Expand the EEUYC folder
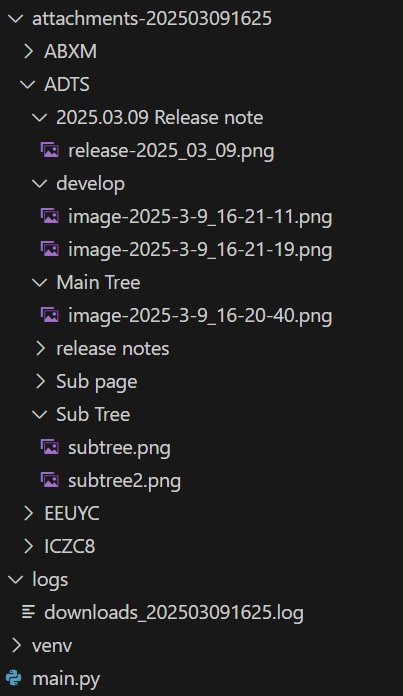The height and width of the screenshot is (696, 403). click(x=28, y=513)
